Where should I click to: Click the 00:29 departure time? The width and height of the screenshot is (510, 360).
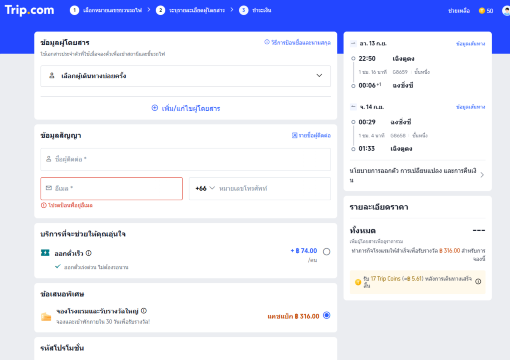pos(367,122)
